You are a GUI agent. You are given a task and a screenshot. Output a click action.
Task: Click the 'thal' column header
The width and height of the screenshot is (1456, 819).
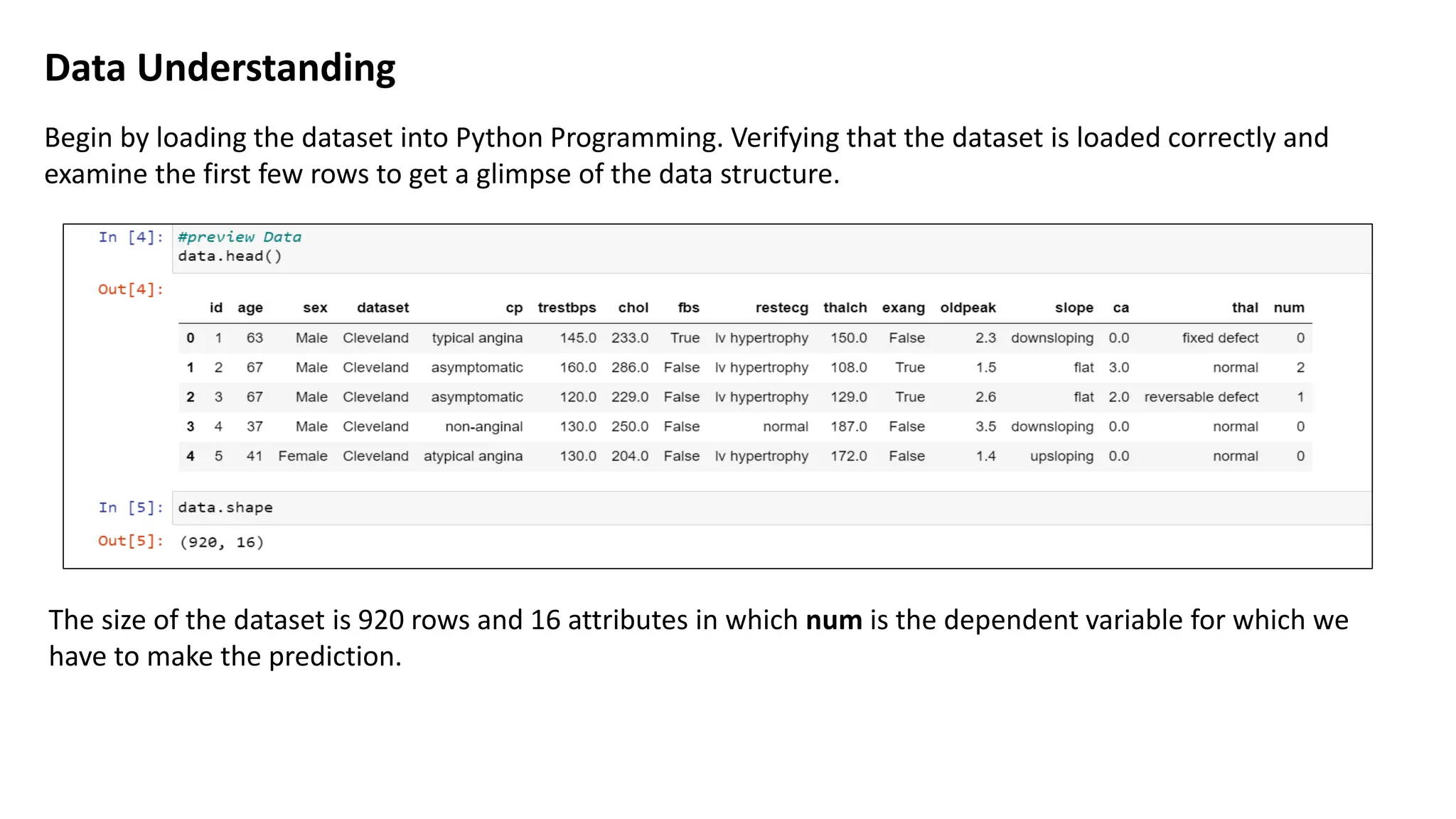point(1244,308)
